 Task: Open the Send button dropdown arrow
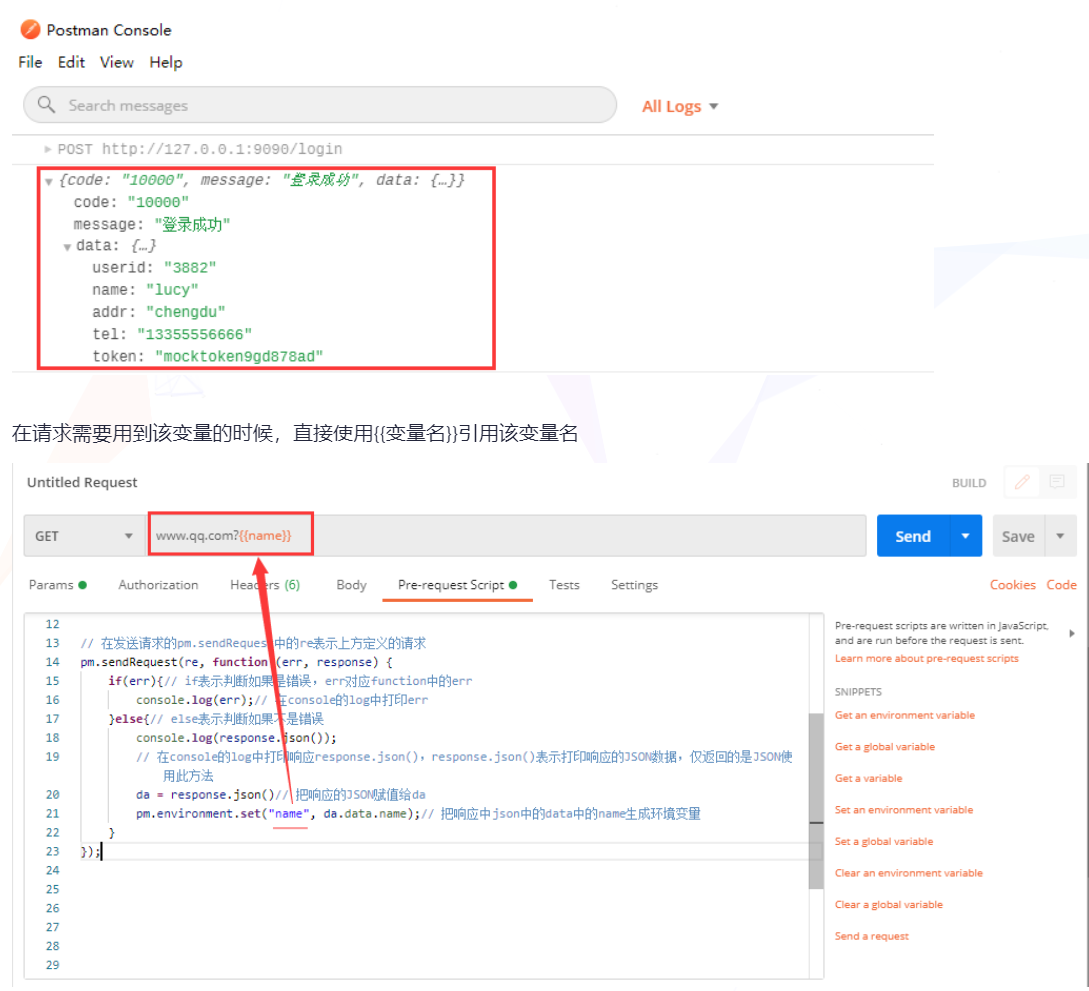[965, 536]
